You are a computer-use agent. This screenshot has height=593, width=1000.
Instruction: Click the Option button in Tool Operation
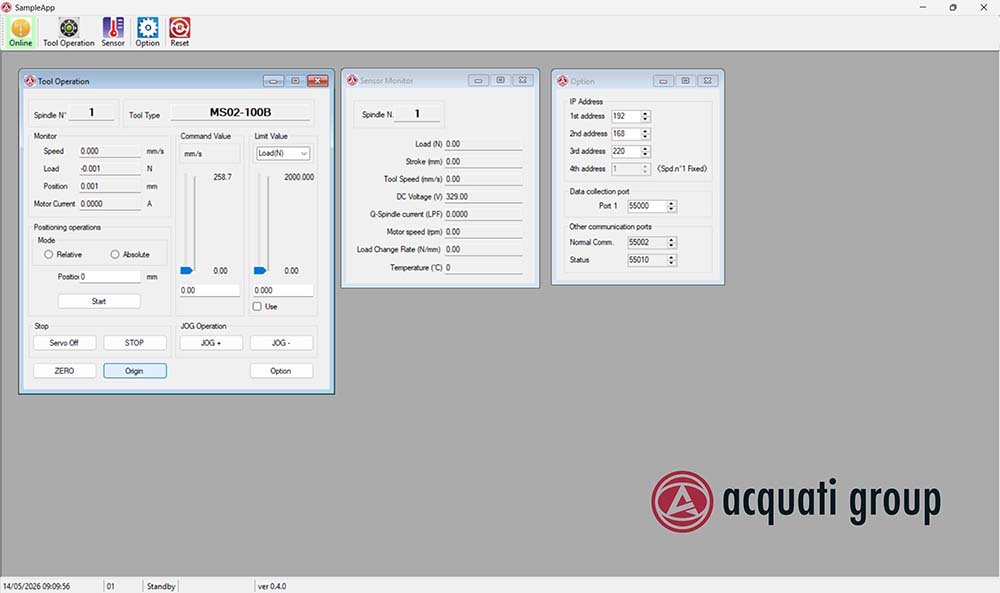[x=281, y=371]
